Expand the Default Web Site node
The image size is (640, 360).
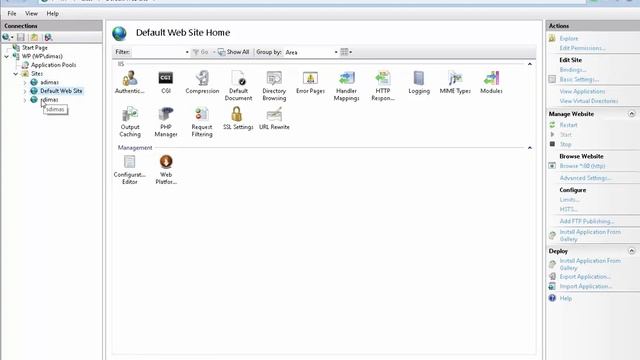point(25,91)
